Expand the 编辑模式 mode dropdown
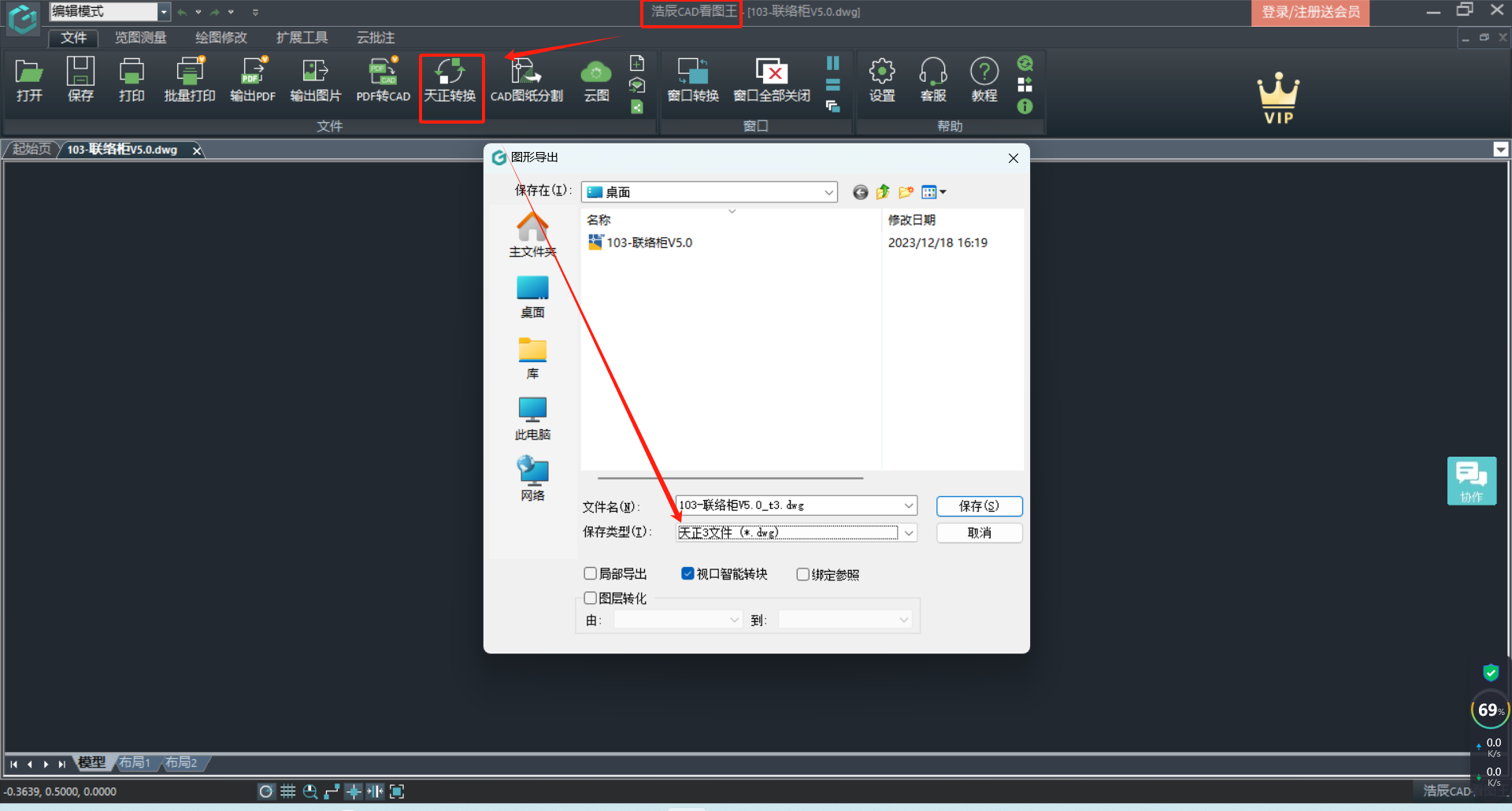The height and width of the screenshot is (811, 1512). tap(164, 12)
